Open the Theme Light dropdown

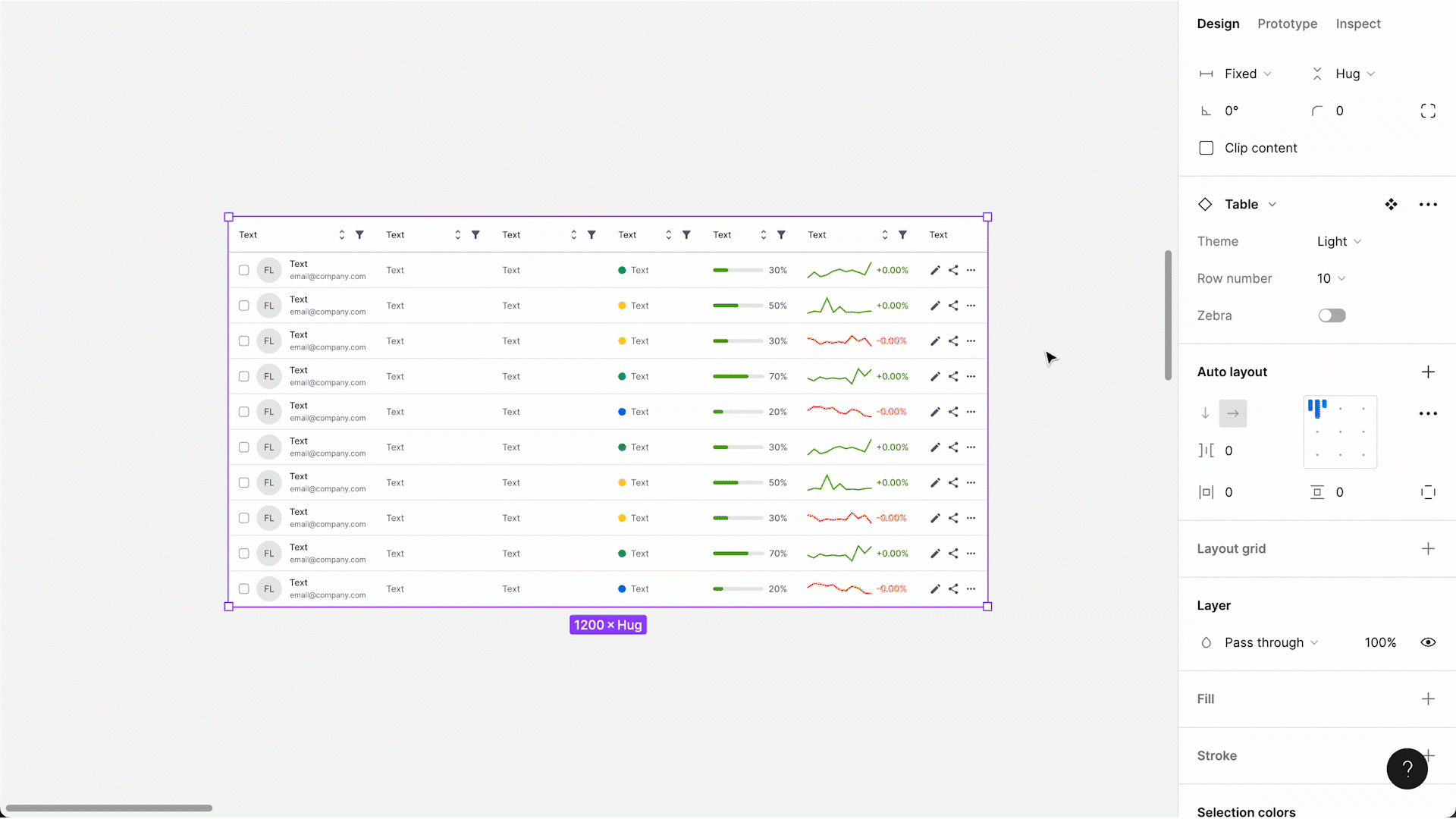pyautogui.click(x=1338, y=241)
